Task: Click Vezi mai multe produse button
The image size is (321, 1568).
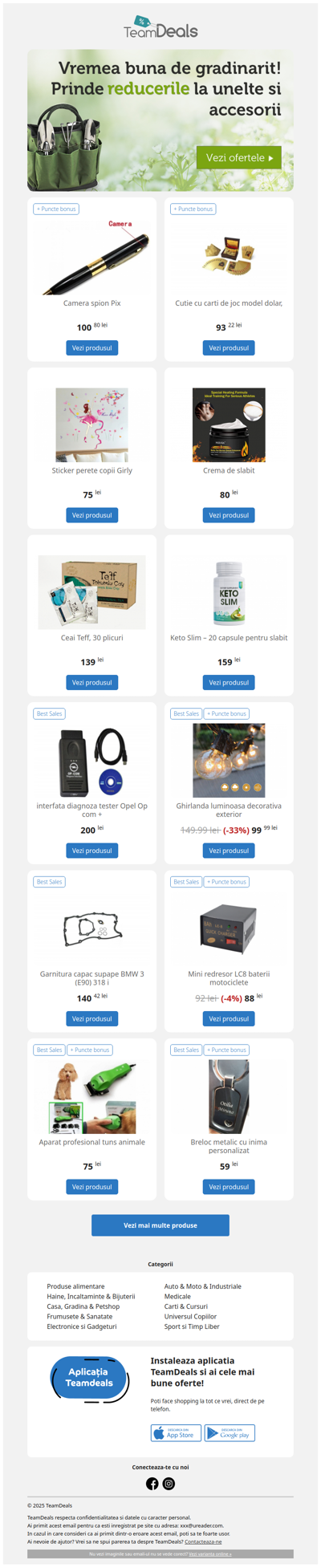Action: coord(160,1225)
